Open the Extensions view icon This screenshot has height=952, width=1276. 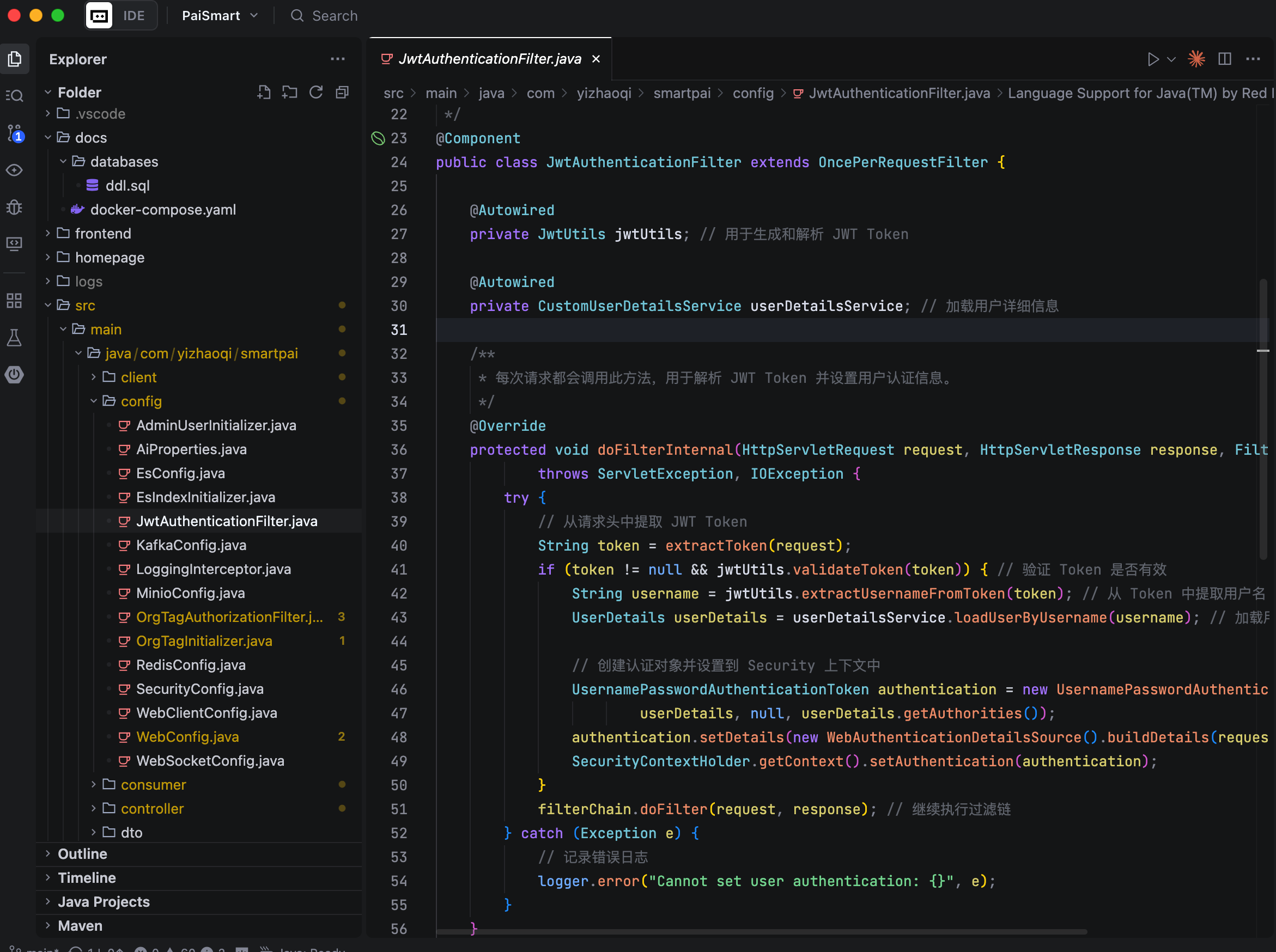(14, 300)
